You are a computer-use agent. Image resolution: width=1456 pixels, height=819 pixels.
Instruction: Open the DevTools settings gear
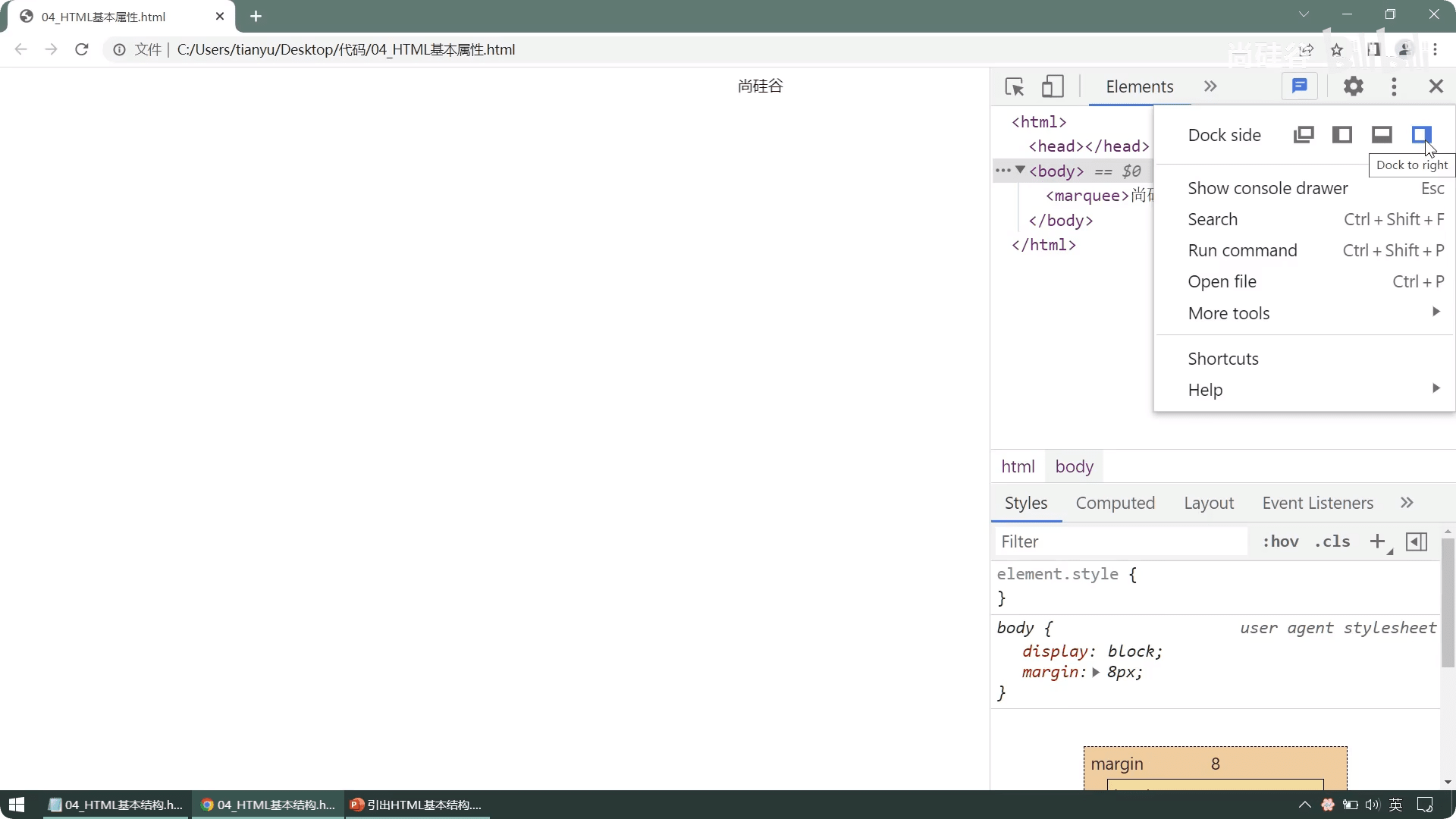(1354, 86)
